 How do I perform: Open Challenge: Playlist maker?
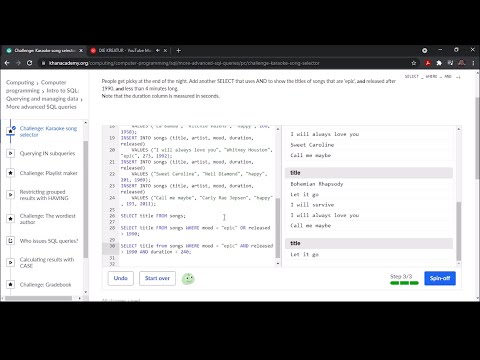[49, 173]
